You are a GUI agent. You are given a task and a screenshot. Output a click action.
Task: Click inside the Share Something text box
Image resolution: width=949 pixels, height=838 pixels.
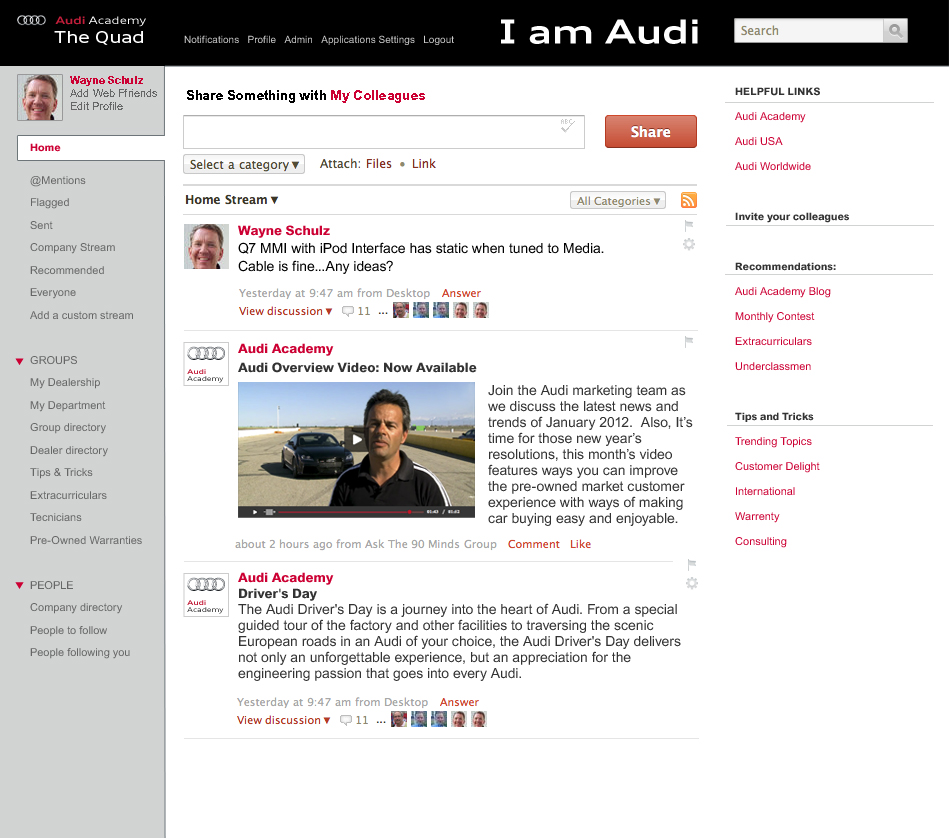(384, 132)
